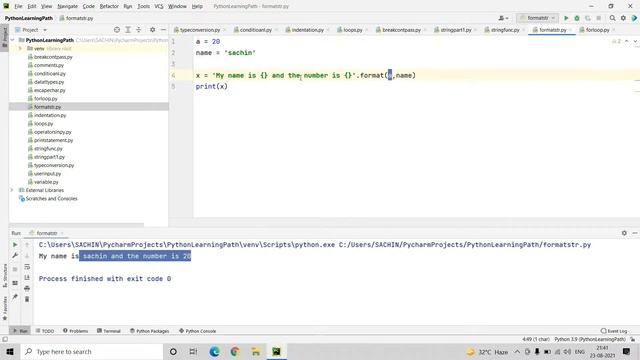
Task: Open Search Everywhere magnifier in the top toolbar
Action: pos(612,18)
